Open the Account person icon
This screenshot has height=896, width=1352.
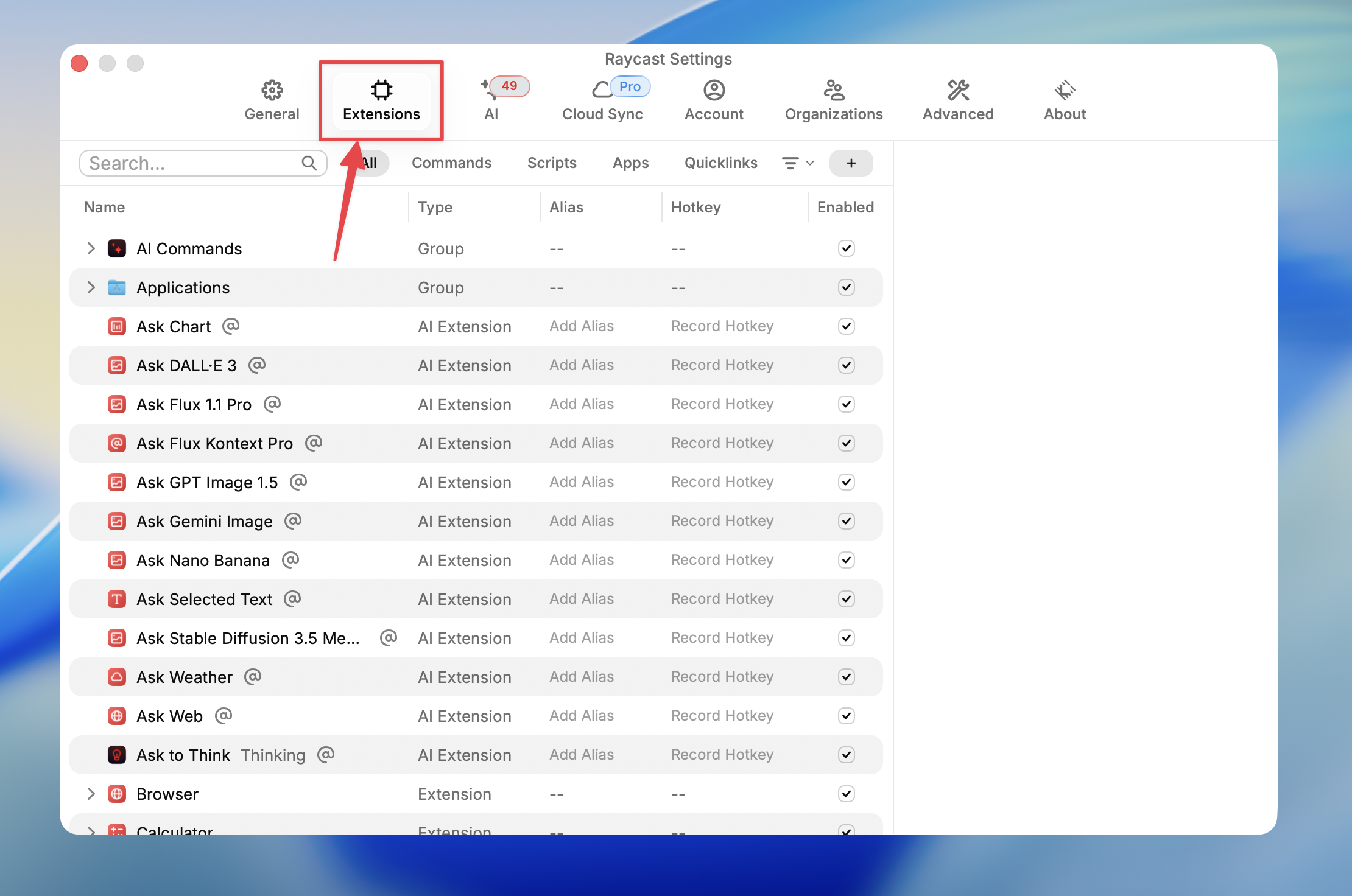(714, 91)
